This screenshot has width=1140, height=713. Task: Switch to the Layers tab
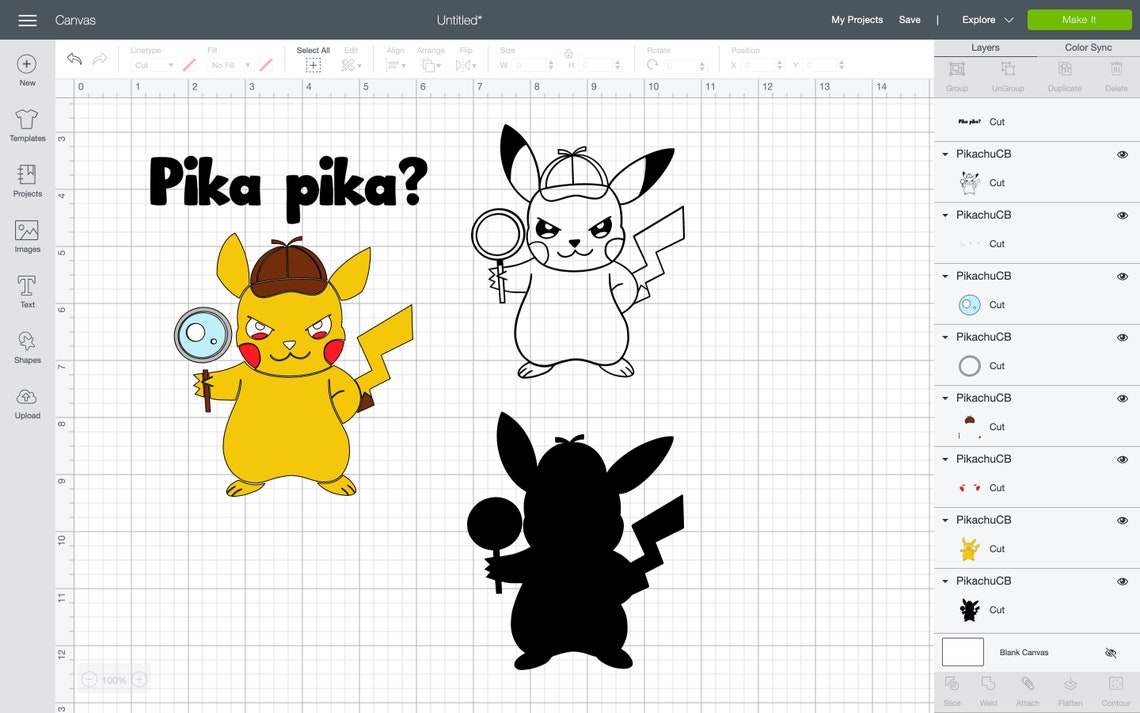pos(985,48)
